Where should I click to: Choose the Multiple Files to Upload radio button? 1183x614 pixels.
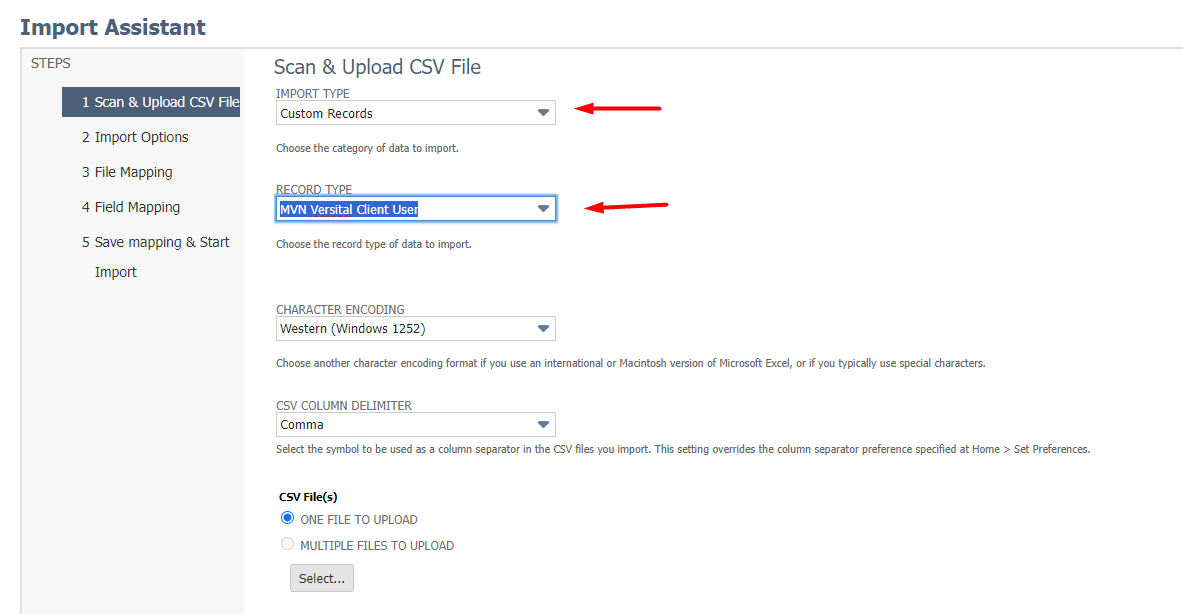288,545
